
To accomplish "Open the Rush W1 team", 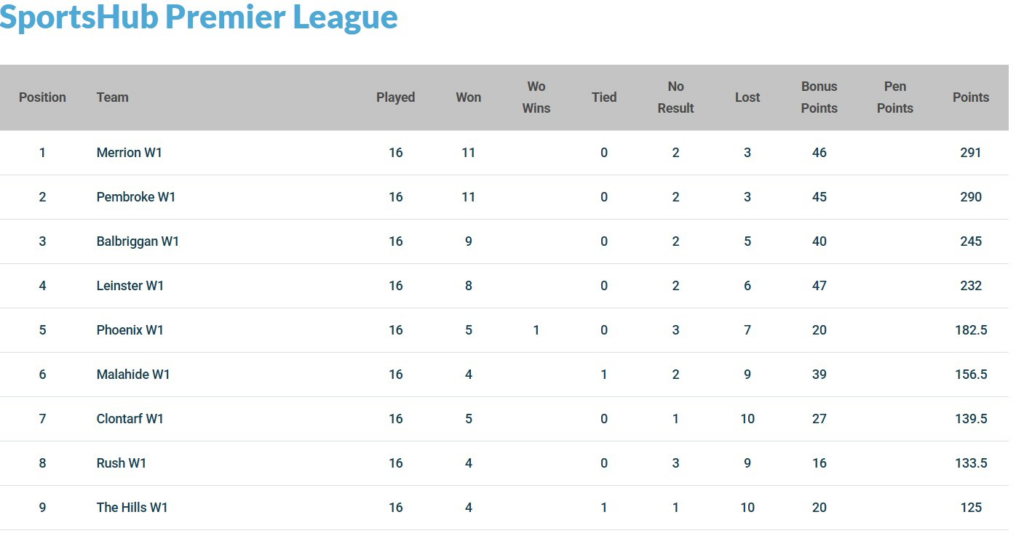I will [123, 463].
